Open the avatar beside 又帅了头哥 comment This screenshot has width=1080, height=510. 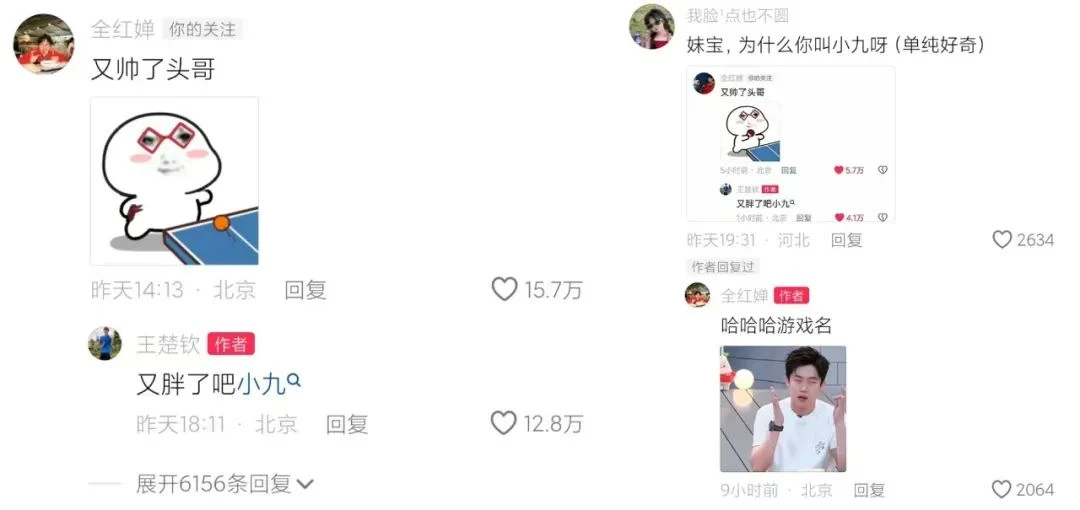click(x=43, y=43)
